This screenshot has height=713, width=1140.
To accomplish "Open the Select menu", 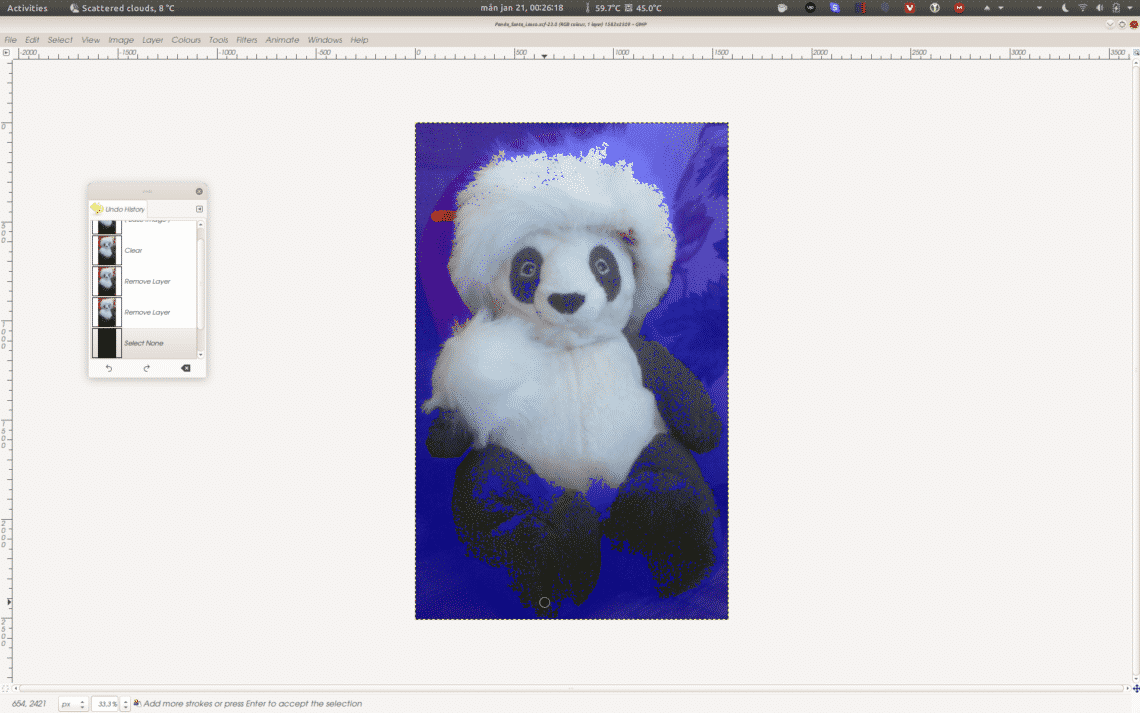I will 60,40.
